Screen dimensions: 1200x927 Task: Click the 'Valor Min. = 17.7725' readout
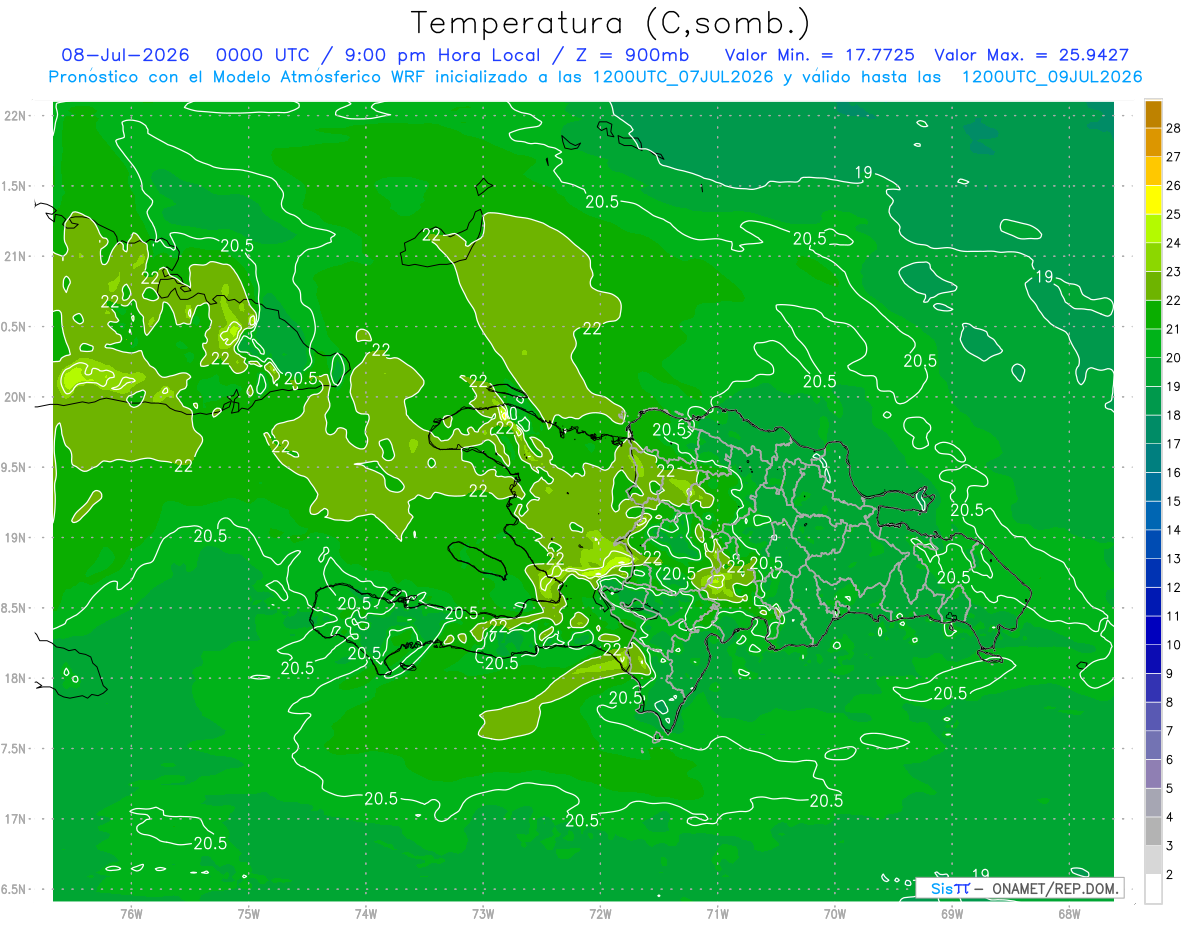(818, 55)
